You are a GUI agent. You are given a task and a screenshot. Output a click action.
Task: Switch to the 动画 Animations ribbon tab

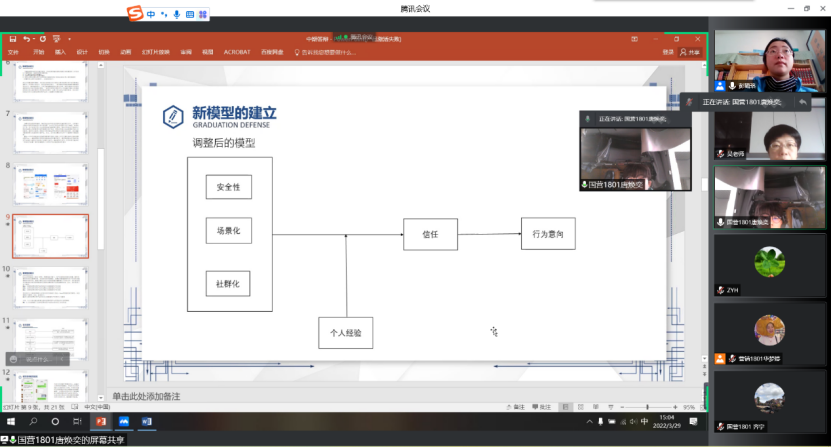click(125, 52)
